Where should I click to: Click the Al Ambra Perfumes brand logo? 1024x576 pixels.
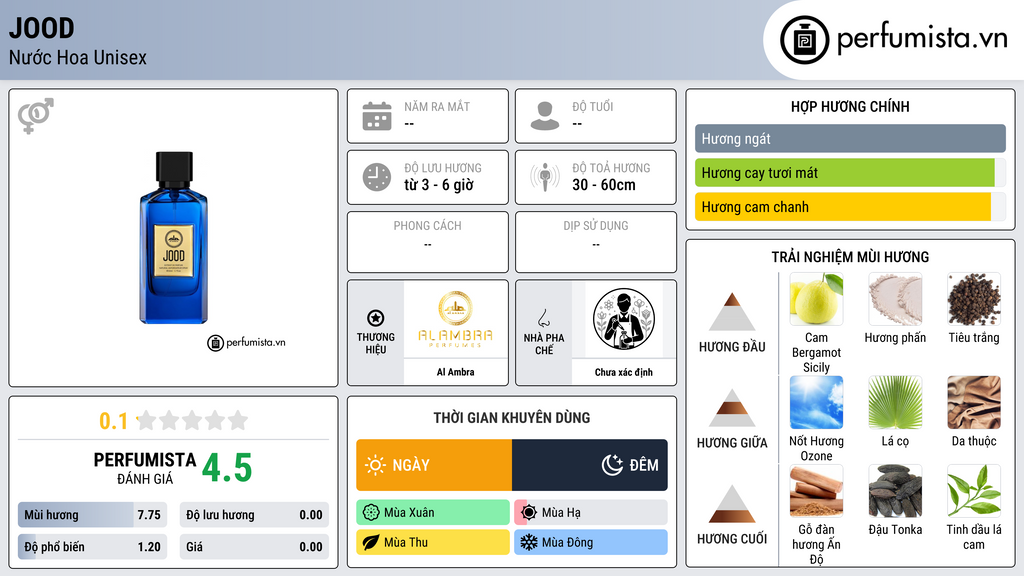pos(455,319)
